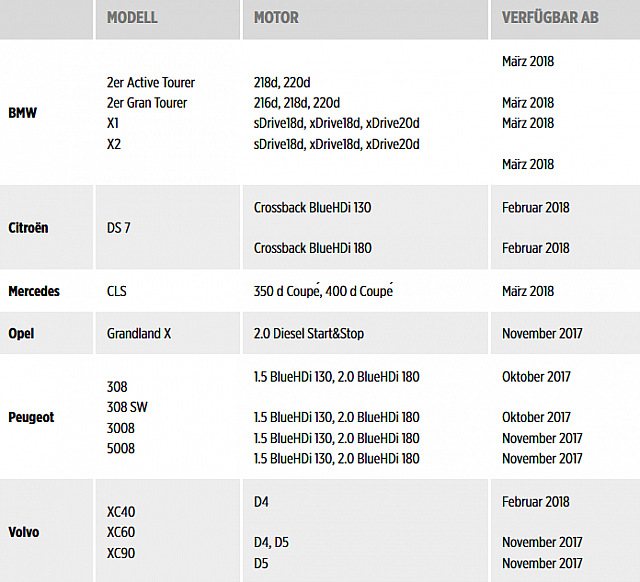The width and height of the screenshot is (640, 582).
Task: Select the Opel brand cell
Action: pyautogui.click(x=21, y=333)
